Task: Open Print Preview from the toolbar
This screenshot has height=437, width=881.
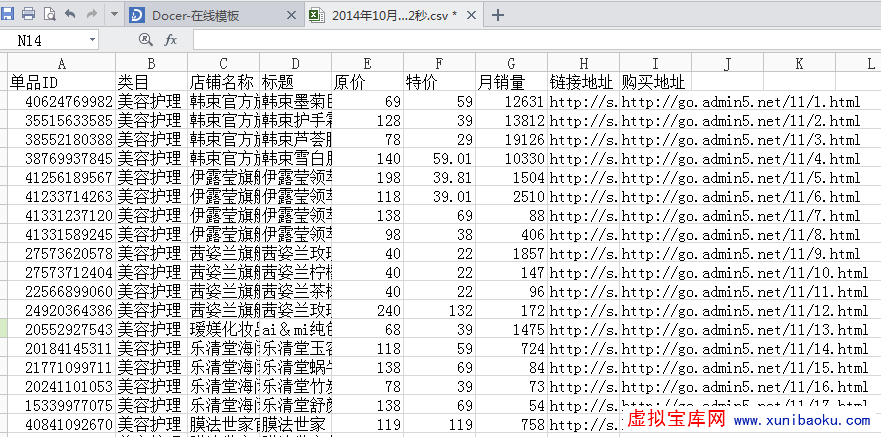Action: click(x=48, y=15)
